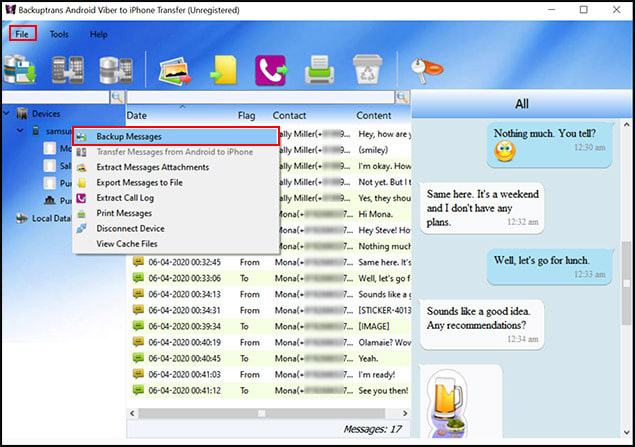This screenshot has height=447, width=635.
Task: Open the Help menu
Action: [x=99, y=34]
